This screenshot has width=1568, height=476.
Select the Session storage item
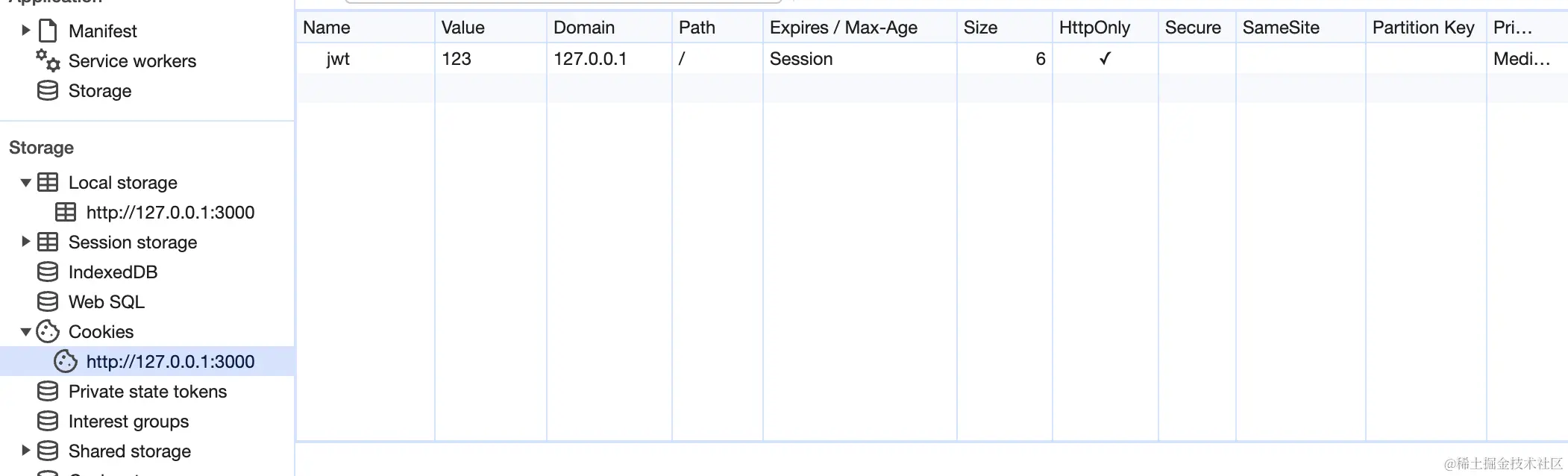[x=133, y=242]
